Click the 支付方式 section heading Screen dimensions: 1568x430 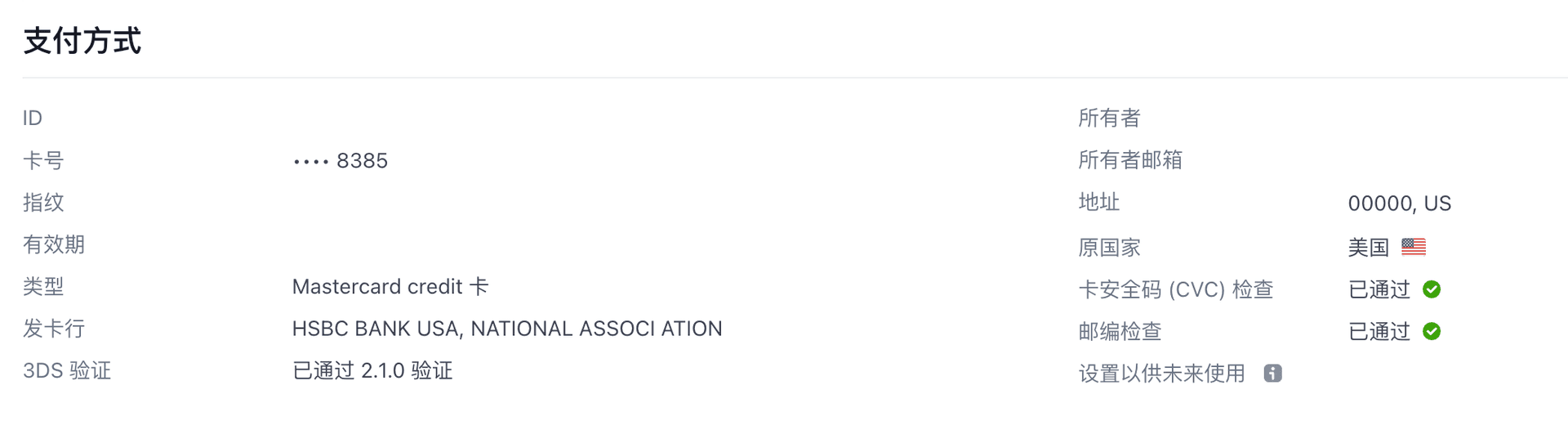click(82, 41)
